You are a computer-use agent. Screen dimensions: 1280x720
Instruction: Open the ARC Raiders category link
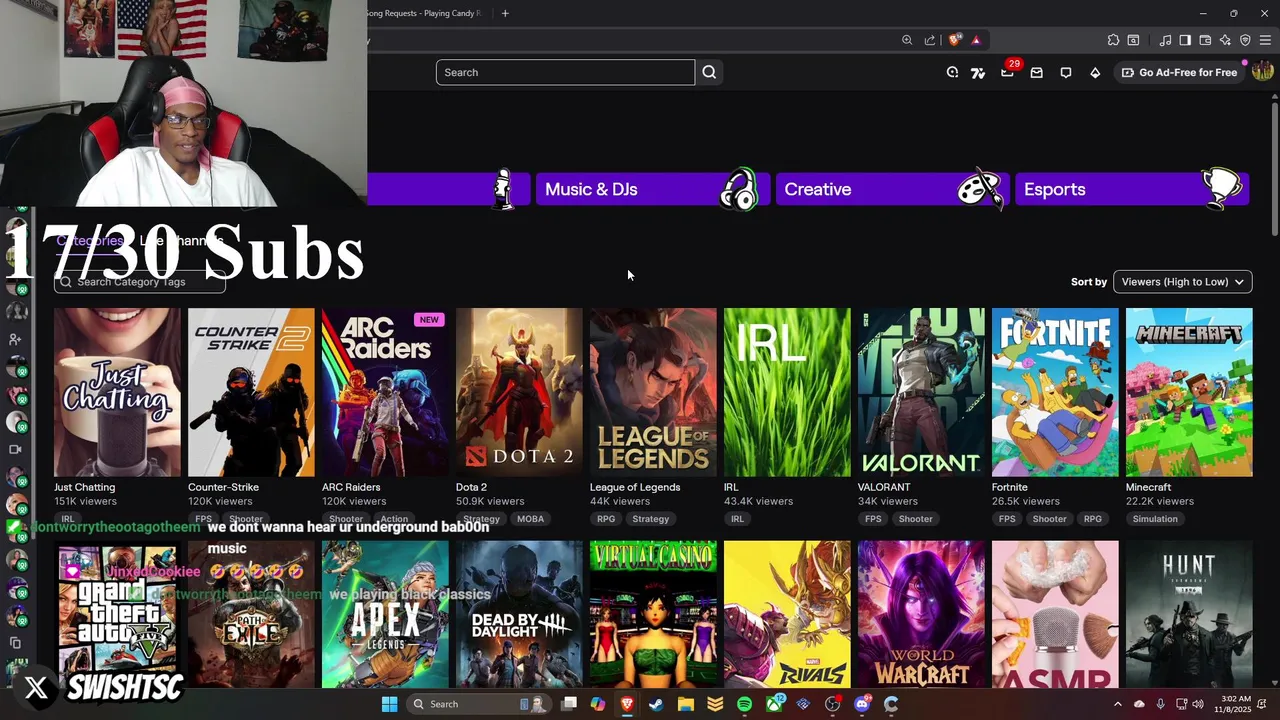click(351, 487)
